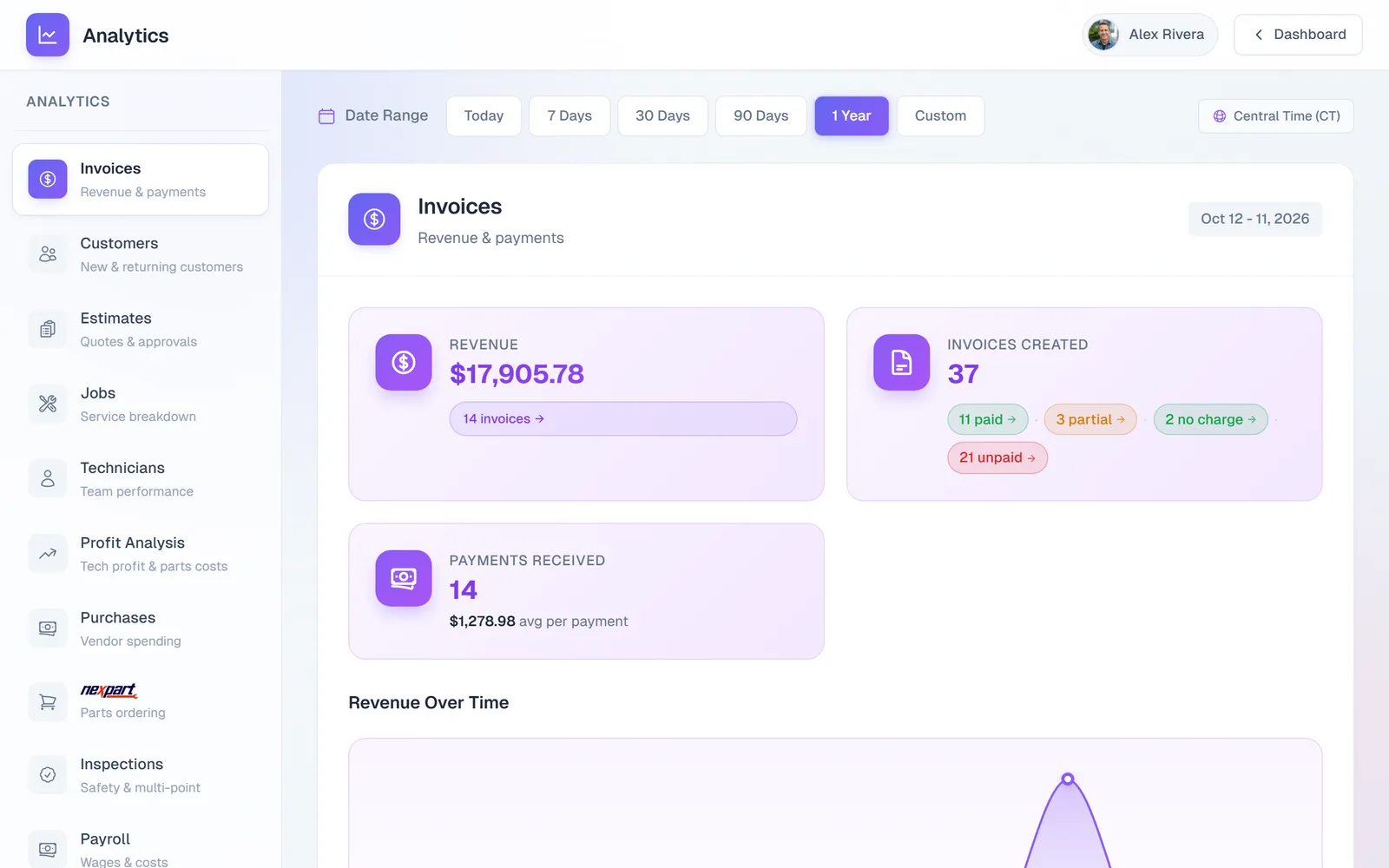This screenshot has height=868, width=1389.
Task: Open Jobs service breakdown section
Action: [141, 404]
